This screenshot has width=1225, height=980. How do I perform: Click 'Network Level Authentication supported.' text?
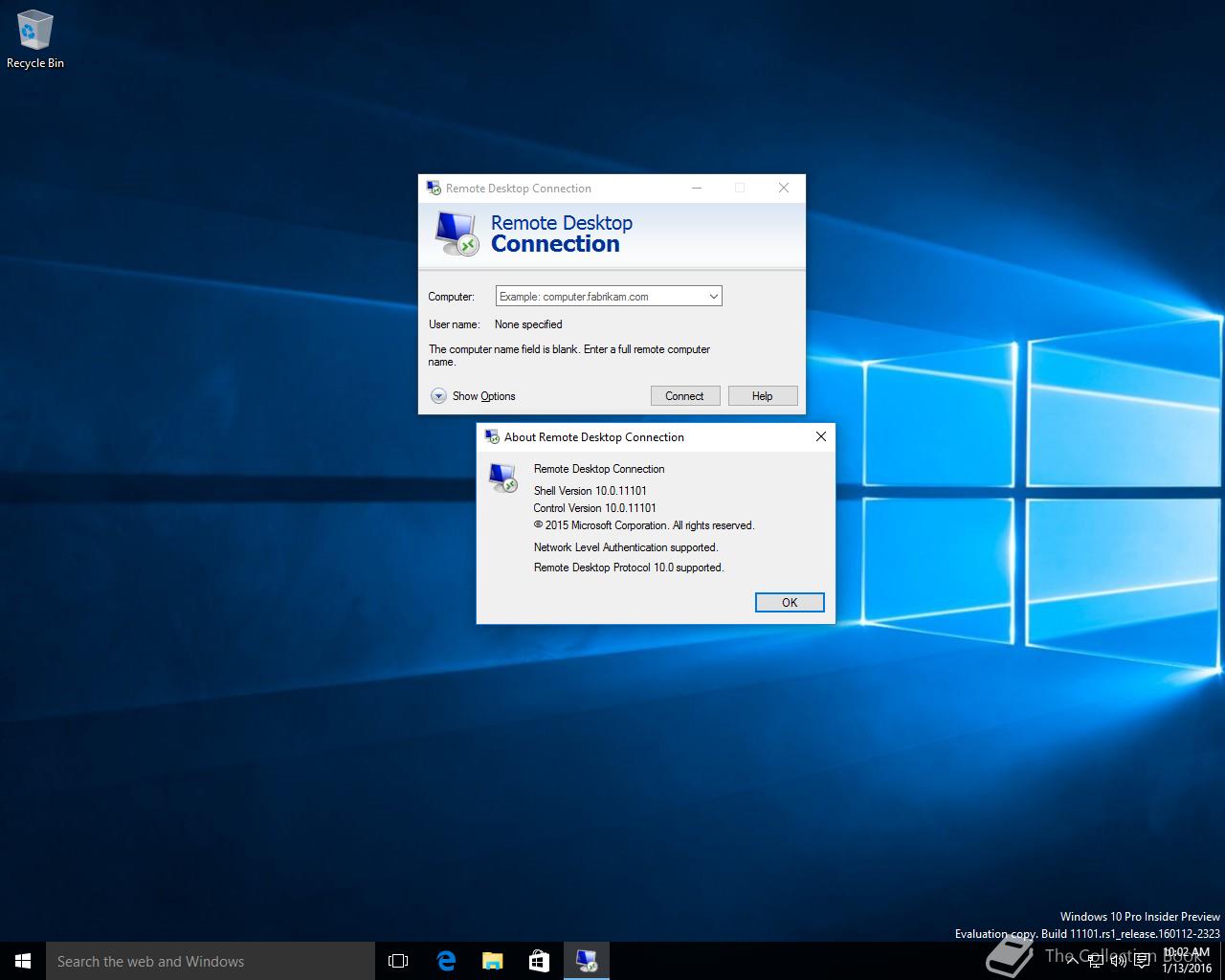(x=626, y=547)
